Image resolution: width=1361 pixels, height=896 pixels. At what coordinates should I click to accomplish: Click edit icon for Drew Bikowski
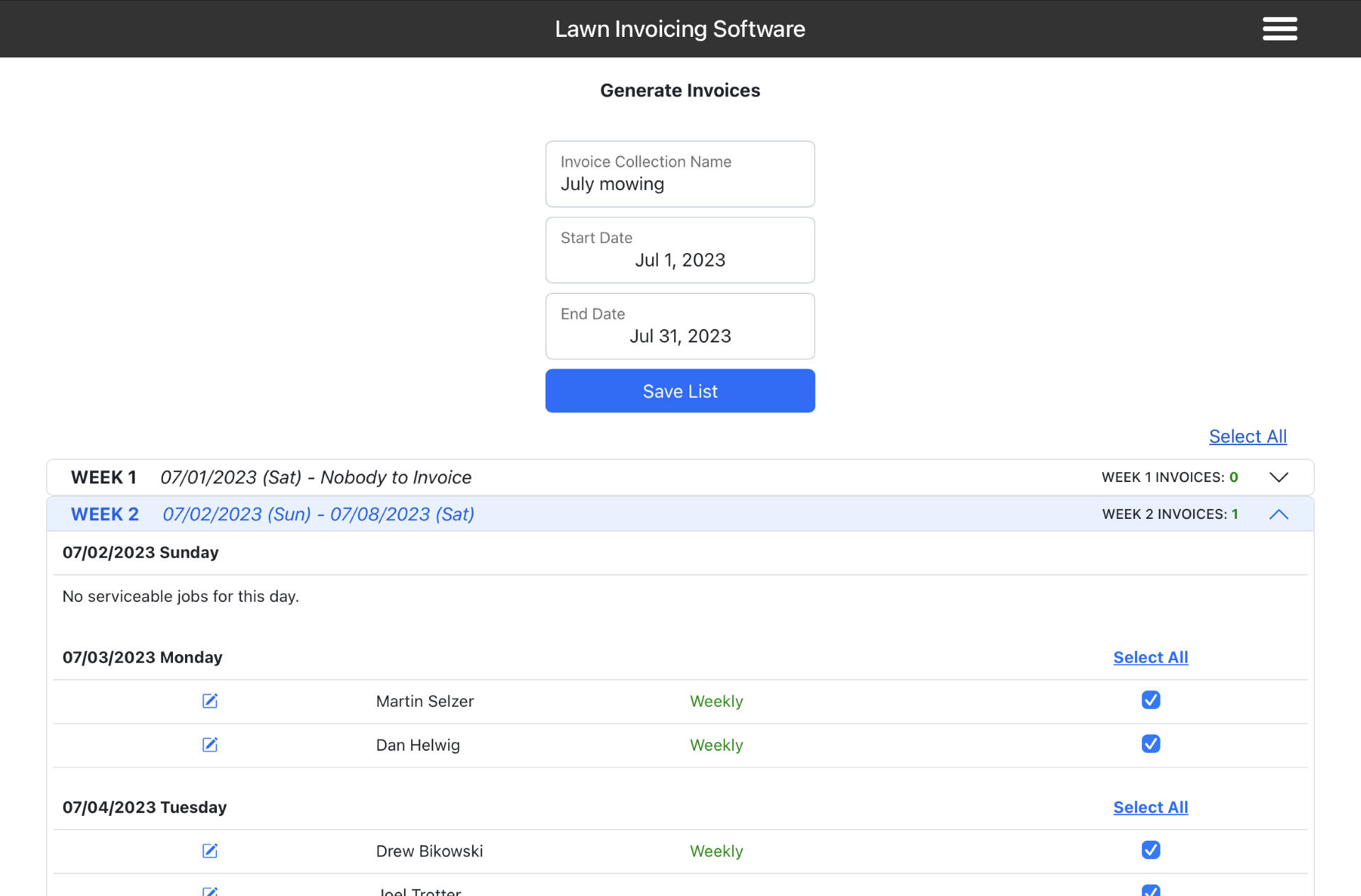[x=210, y=851]
